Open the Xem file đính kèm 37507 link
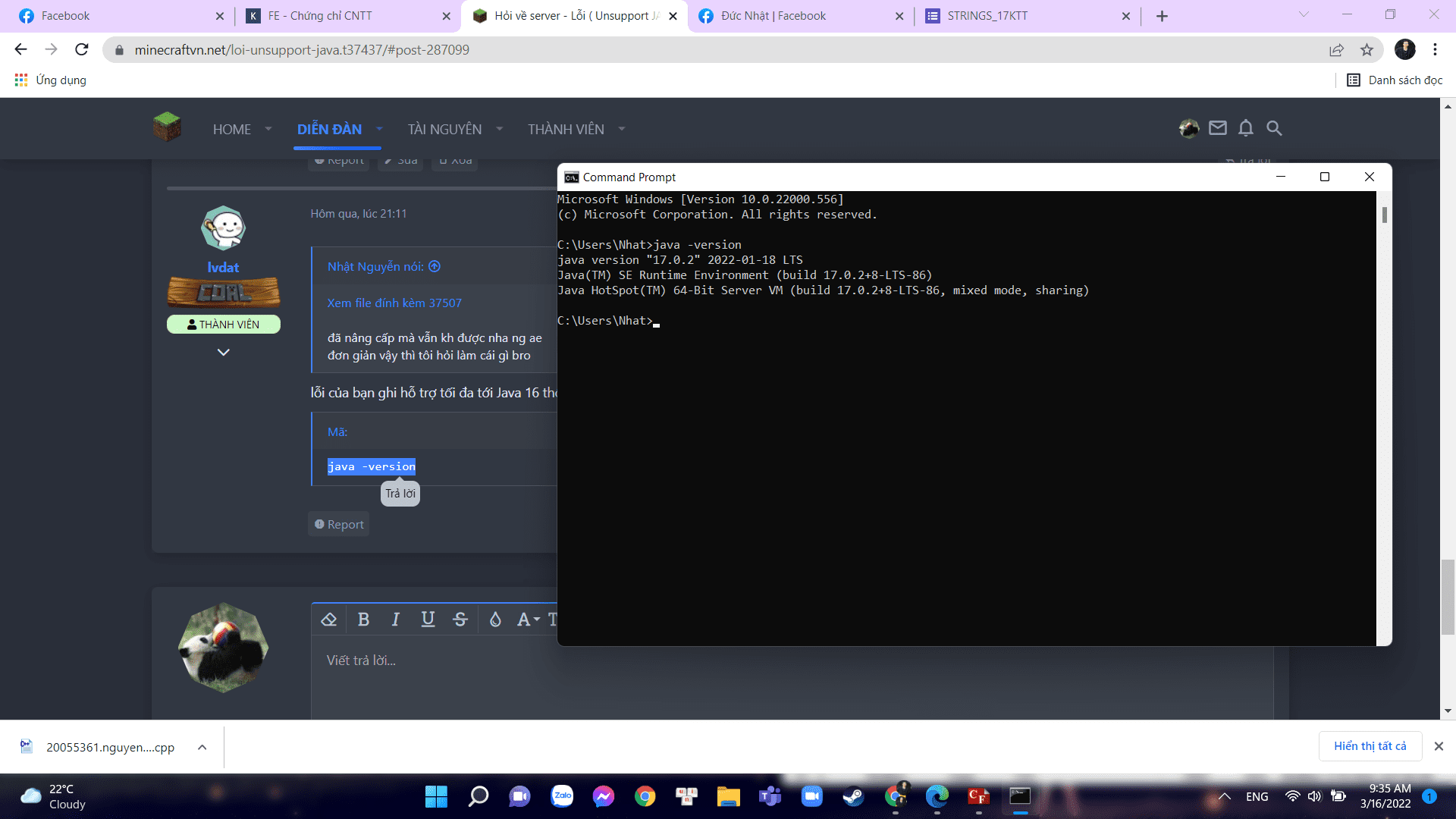1456x819 pixels. [x=394, y=303]
